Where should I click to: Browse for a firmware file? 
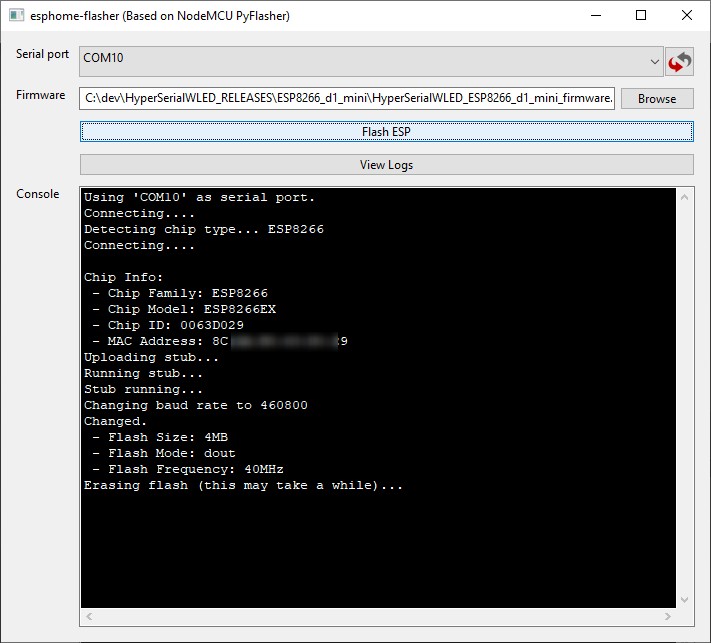pyautogui.click(x=657, y=98)
